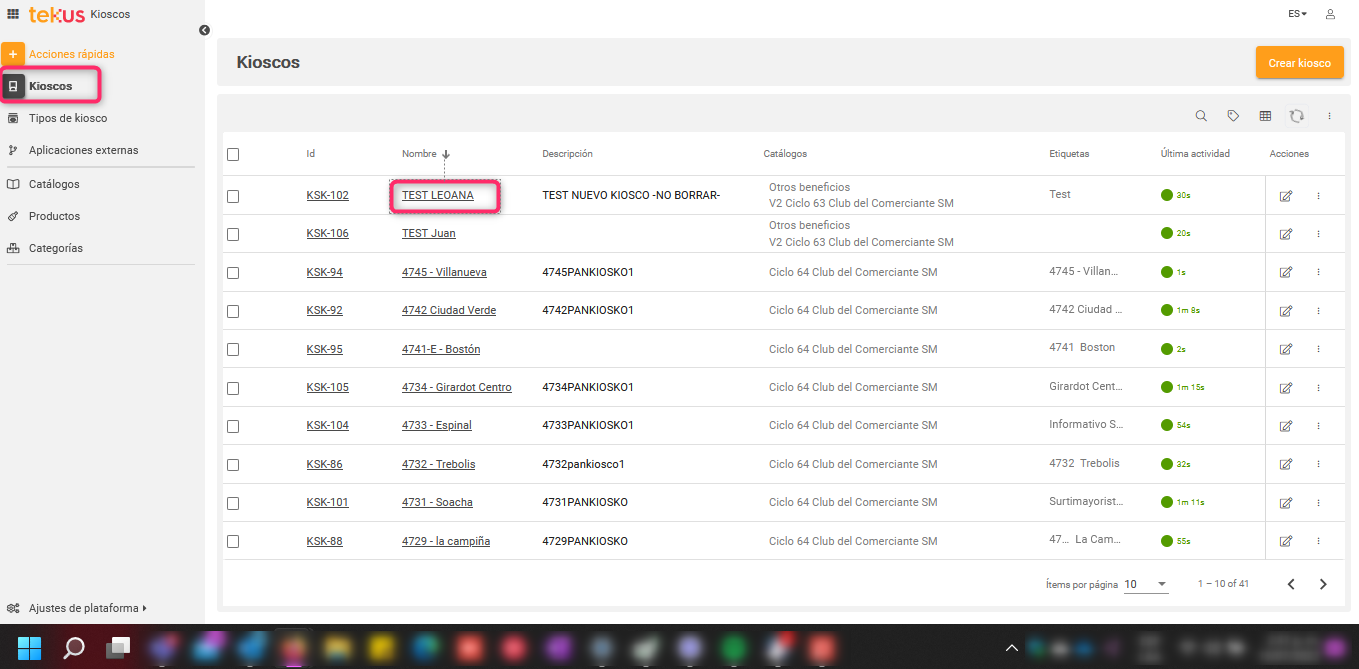Refresh the kiosk list
The height and width of the screenshot is (669, 1359).
pos(1297,116)
